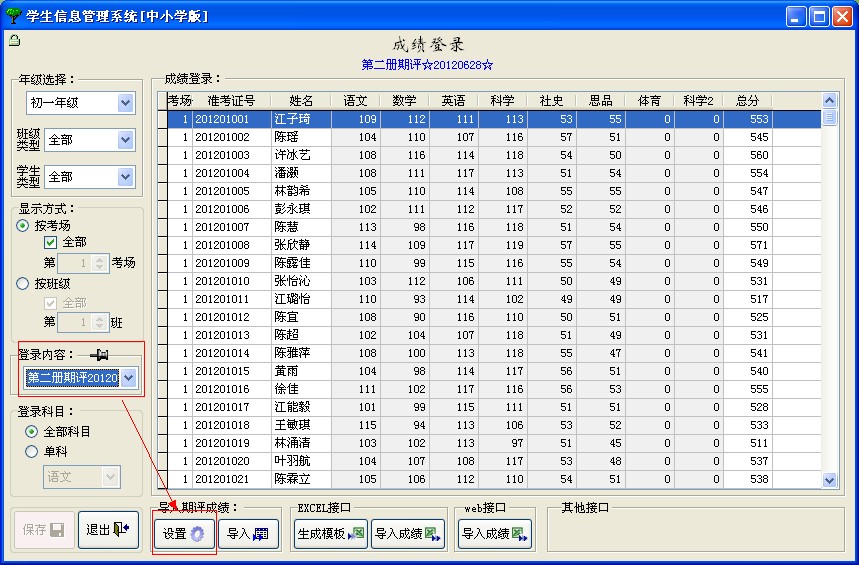Click total score 571
The image size is (859, 565).
click(748, 245)
